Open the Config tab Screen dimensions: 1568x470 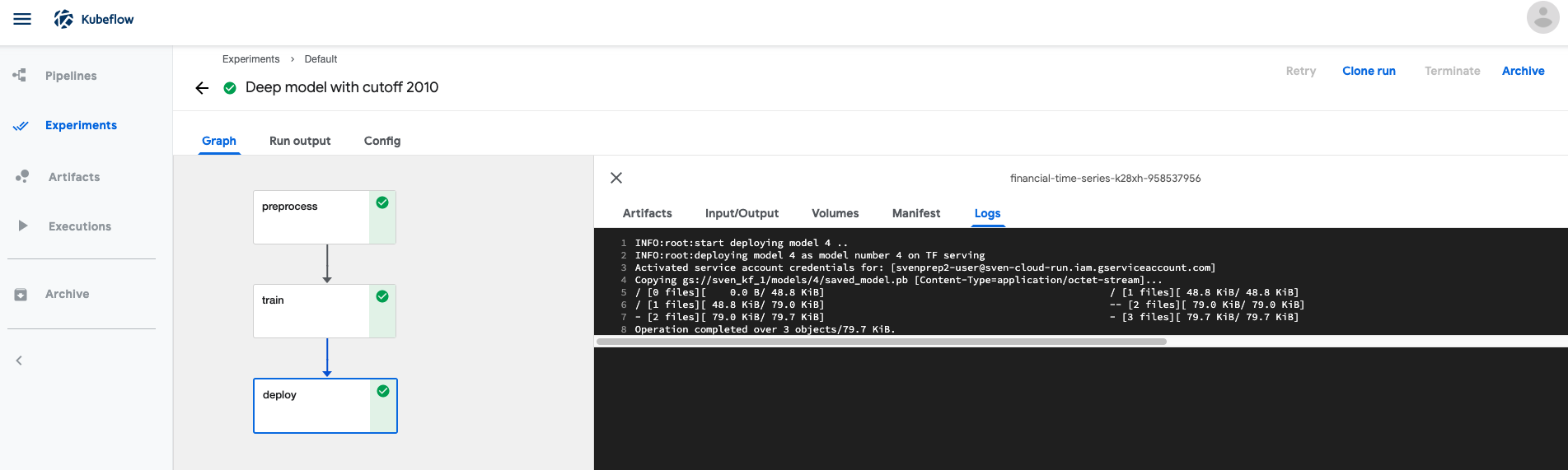pos(382,141)
